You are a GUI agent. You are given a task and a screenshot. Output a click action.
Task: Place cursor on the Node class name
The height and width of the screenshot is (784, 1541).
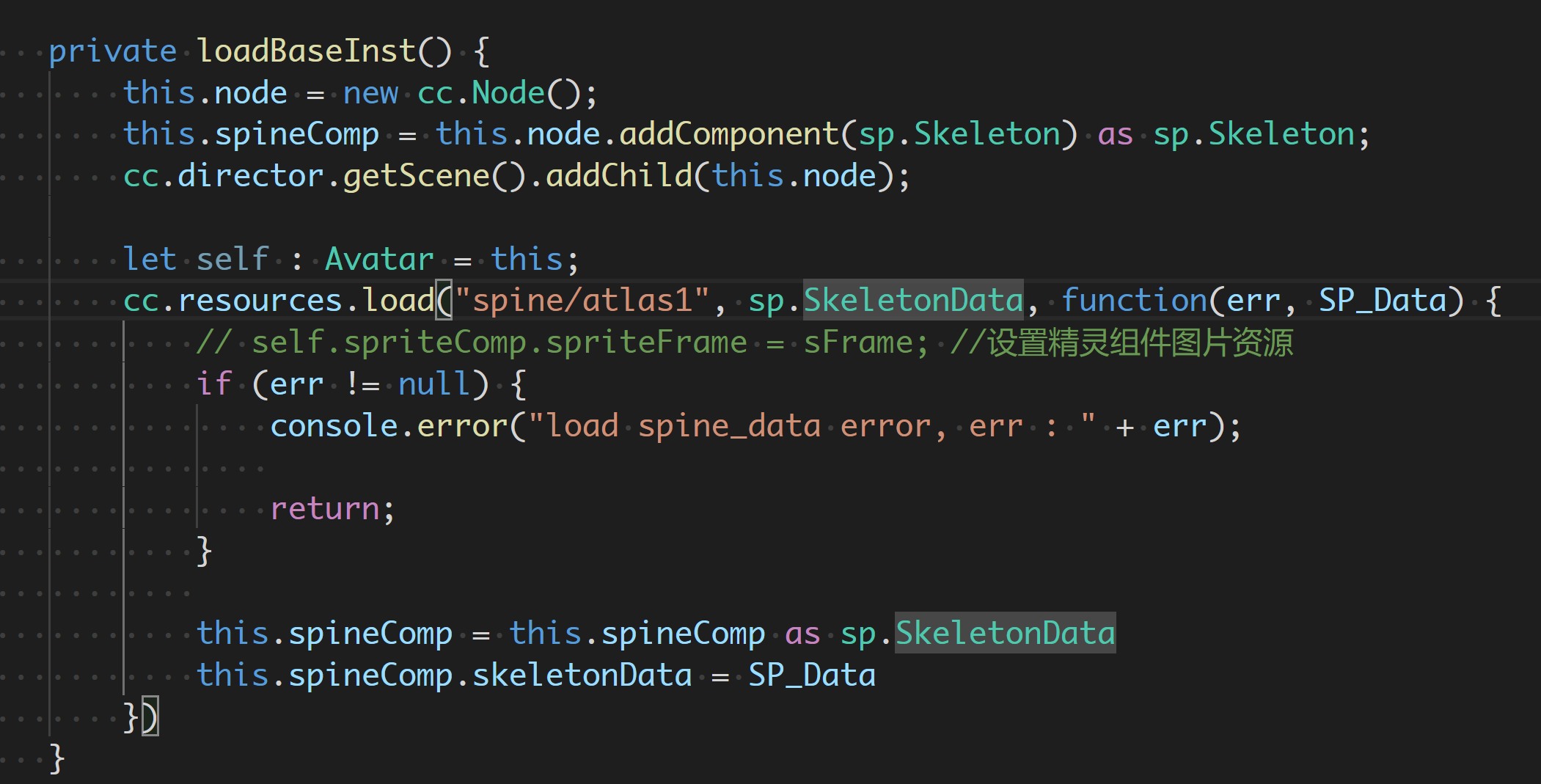click(x=508, y=93)
